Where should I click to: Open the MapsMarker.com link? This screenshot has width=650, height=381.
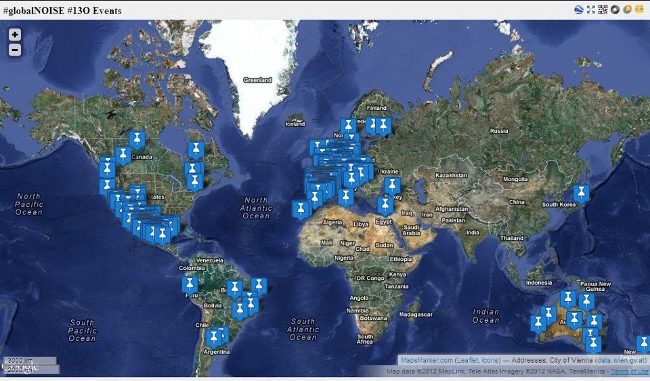click(x=427, y=360)
